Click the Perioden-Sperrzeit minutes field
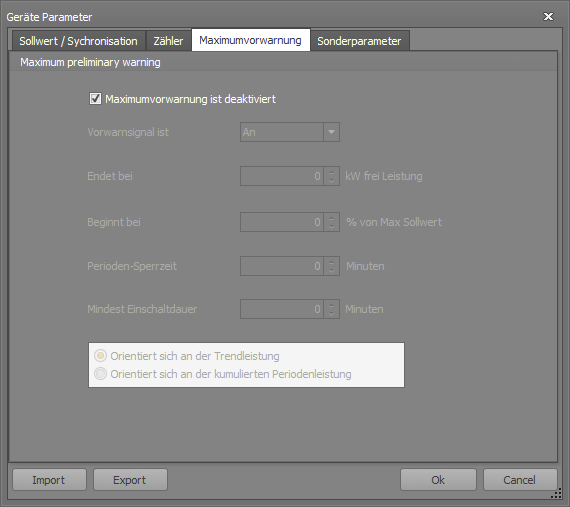Viewport: 570px width, 507px height. click(x=282, y=266)
